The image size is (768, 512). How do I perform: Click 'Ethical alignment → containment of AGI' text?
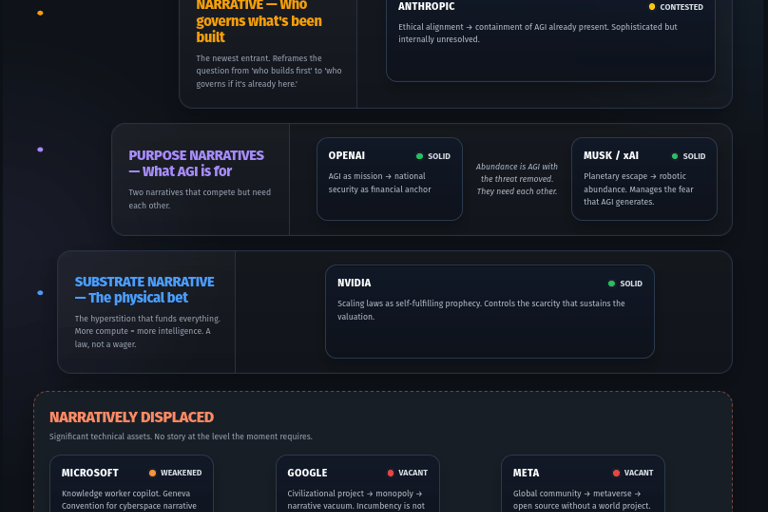[537, 33]
